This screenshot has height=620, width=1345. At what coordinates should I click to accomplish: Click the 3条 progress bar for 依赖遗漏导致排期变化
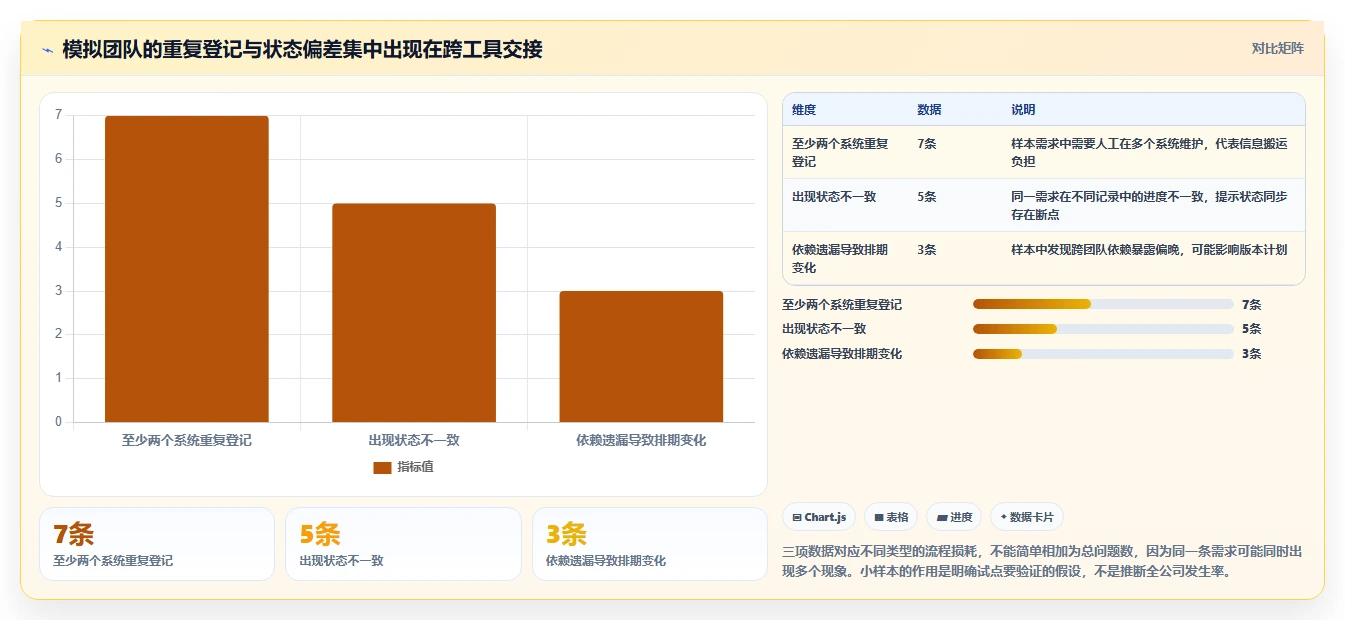(1103, 353)
